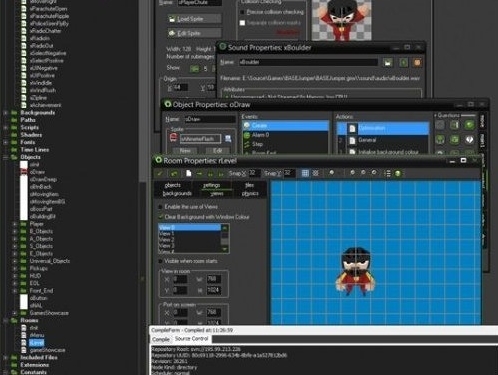The image size is (498, 375).
Task: Toggle Separate collision masks checkbox
Action: point(242,23)
